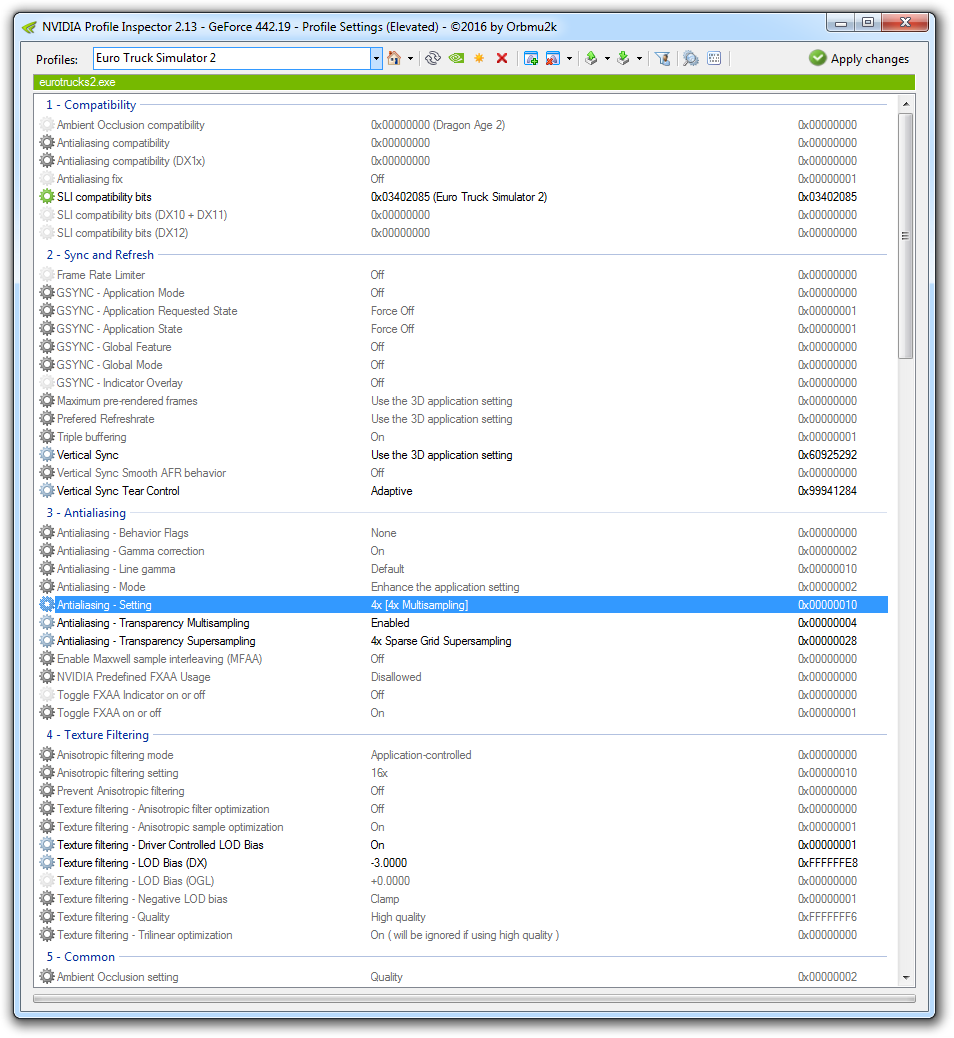
Task: Refresh profile settings with circular arrows icon
Action: pyautogui.click(x=433, y=58)
